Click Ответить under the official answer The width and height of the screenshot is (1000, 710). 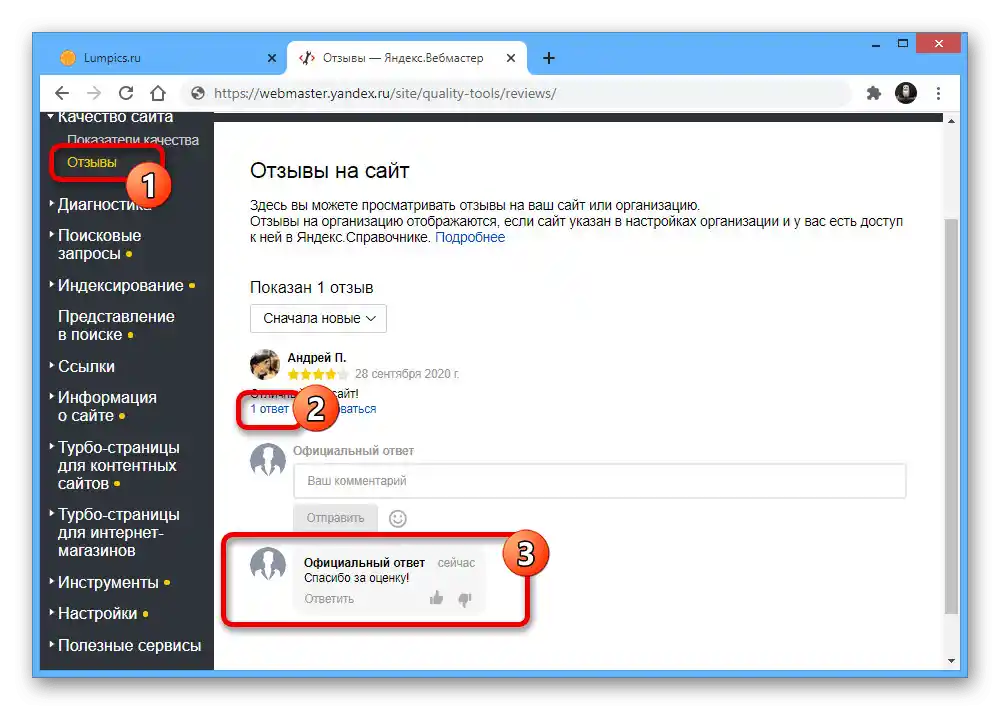329,598
